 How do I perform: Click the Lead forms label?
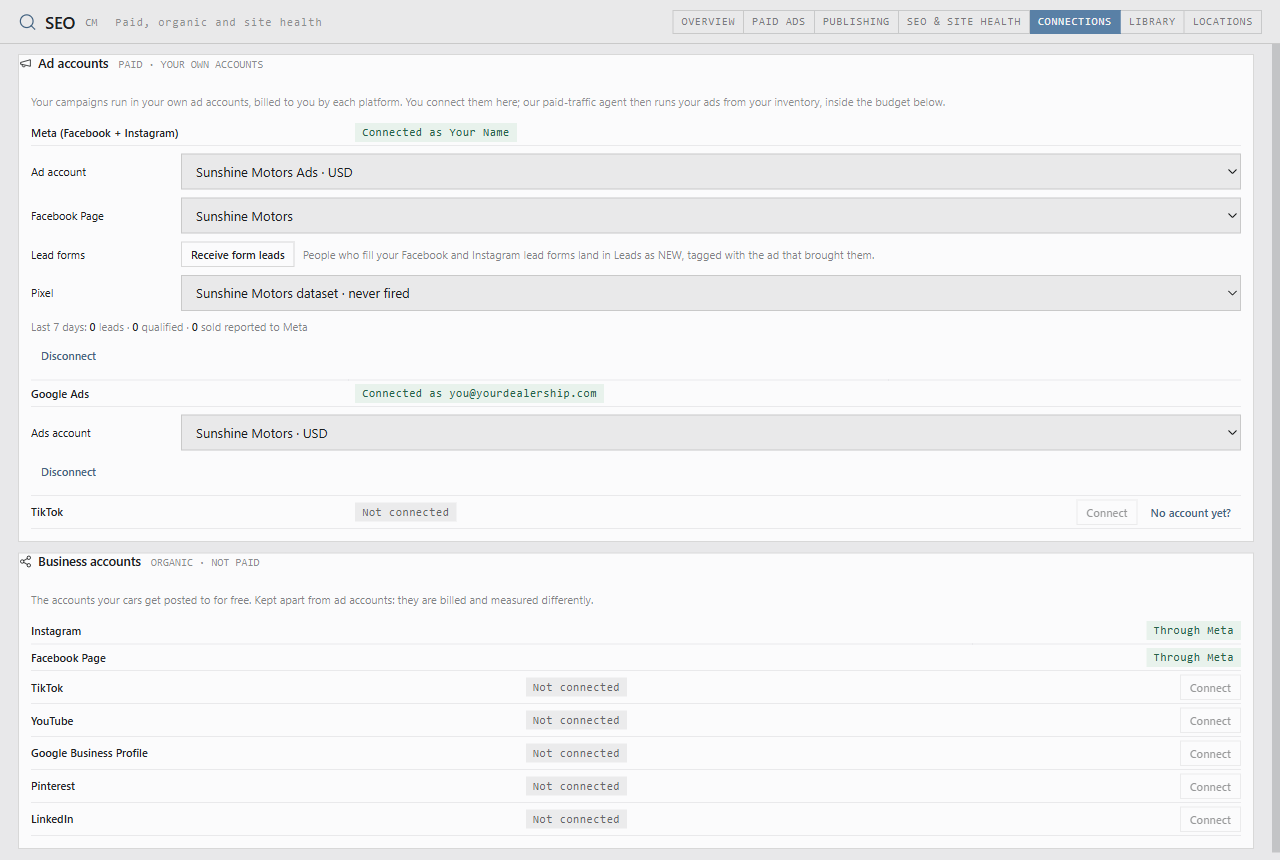click(x=58, y=255)
